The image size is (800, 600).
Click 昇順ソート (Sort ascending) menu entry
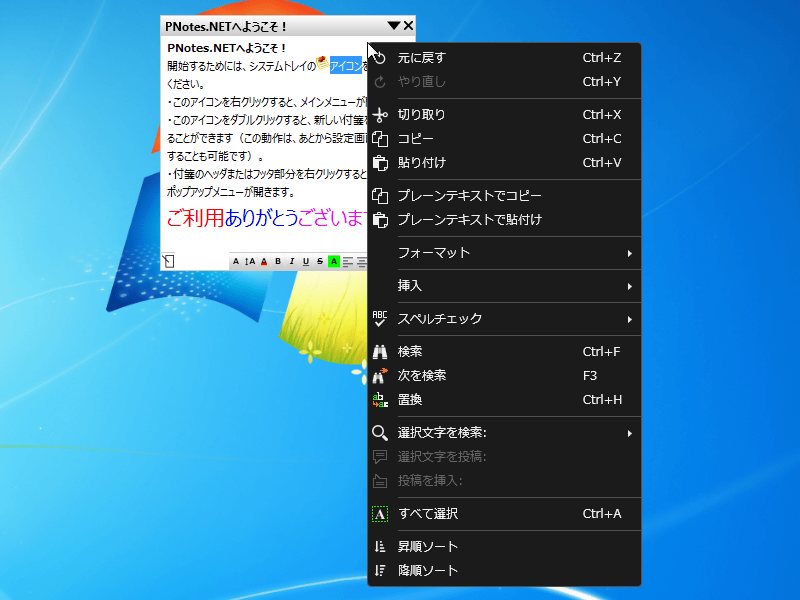[504, 547]
